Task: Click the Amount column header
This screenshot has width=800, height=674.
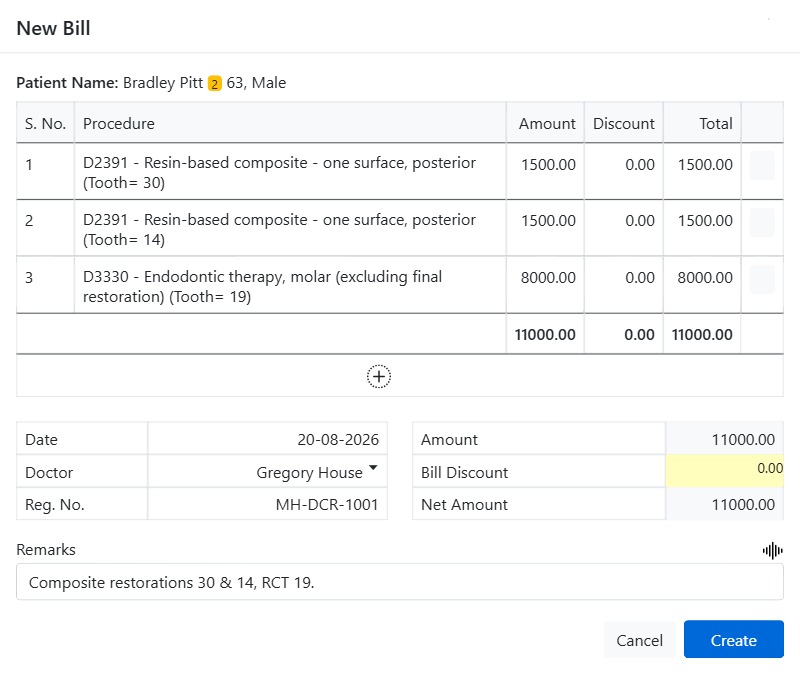Action: (547, 123)
